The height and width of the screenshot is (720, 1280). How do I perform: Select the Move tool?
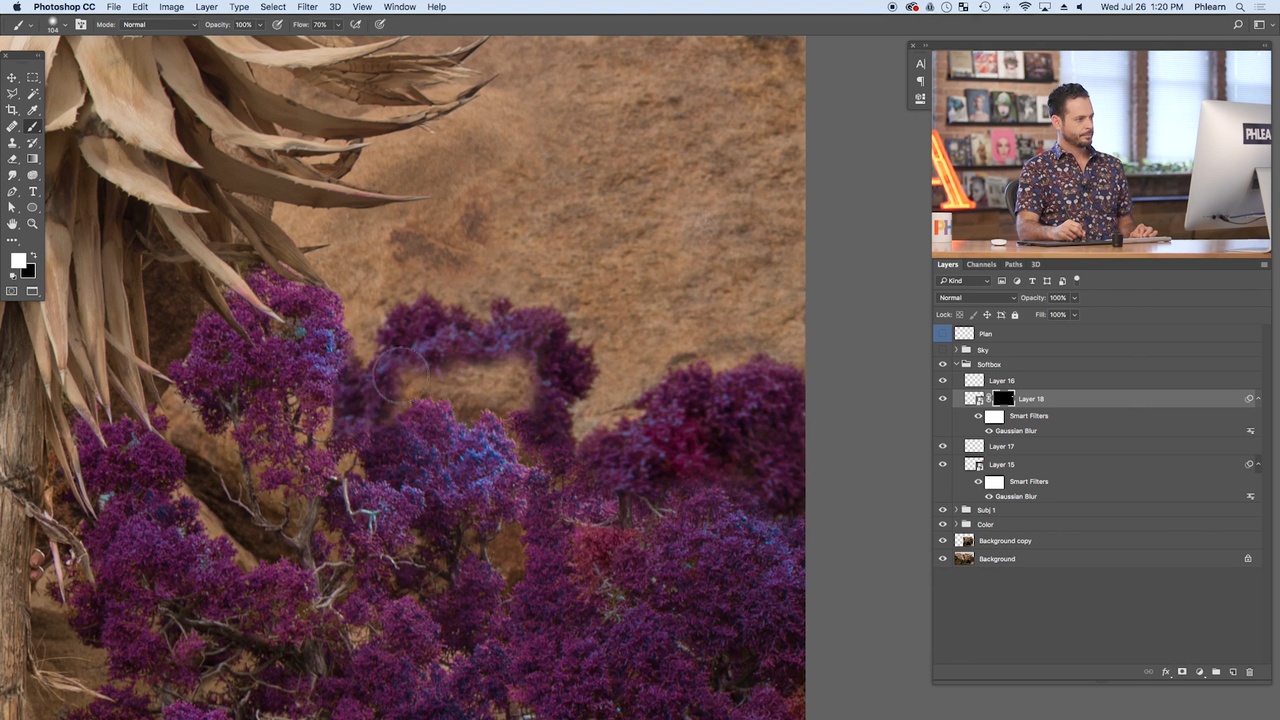(12, 77)
